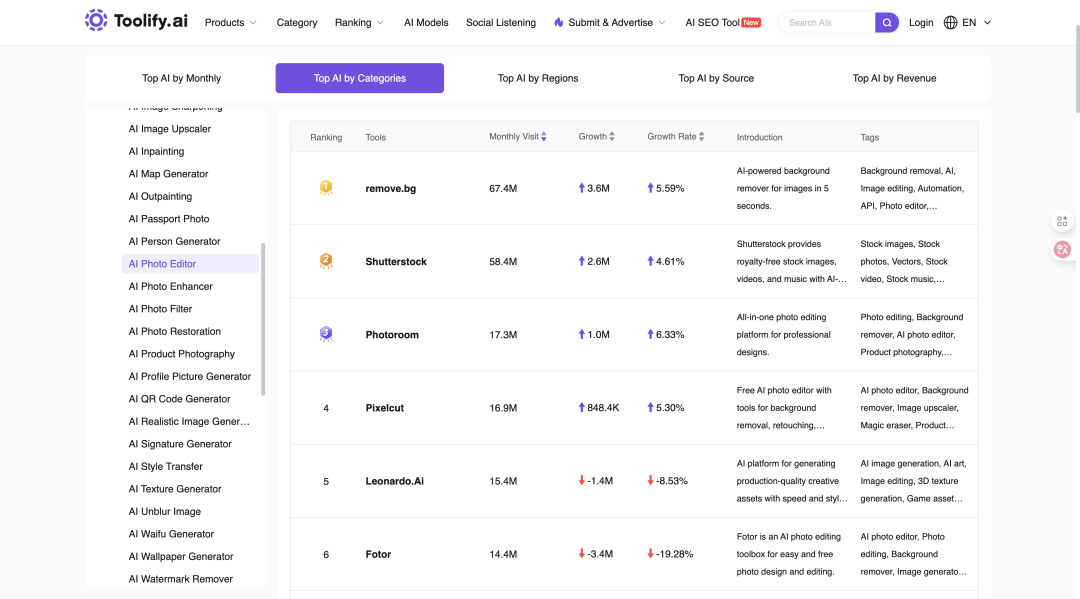Open Social Listening page
Screen dimensions: 1080x599
point(501,23)
